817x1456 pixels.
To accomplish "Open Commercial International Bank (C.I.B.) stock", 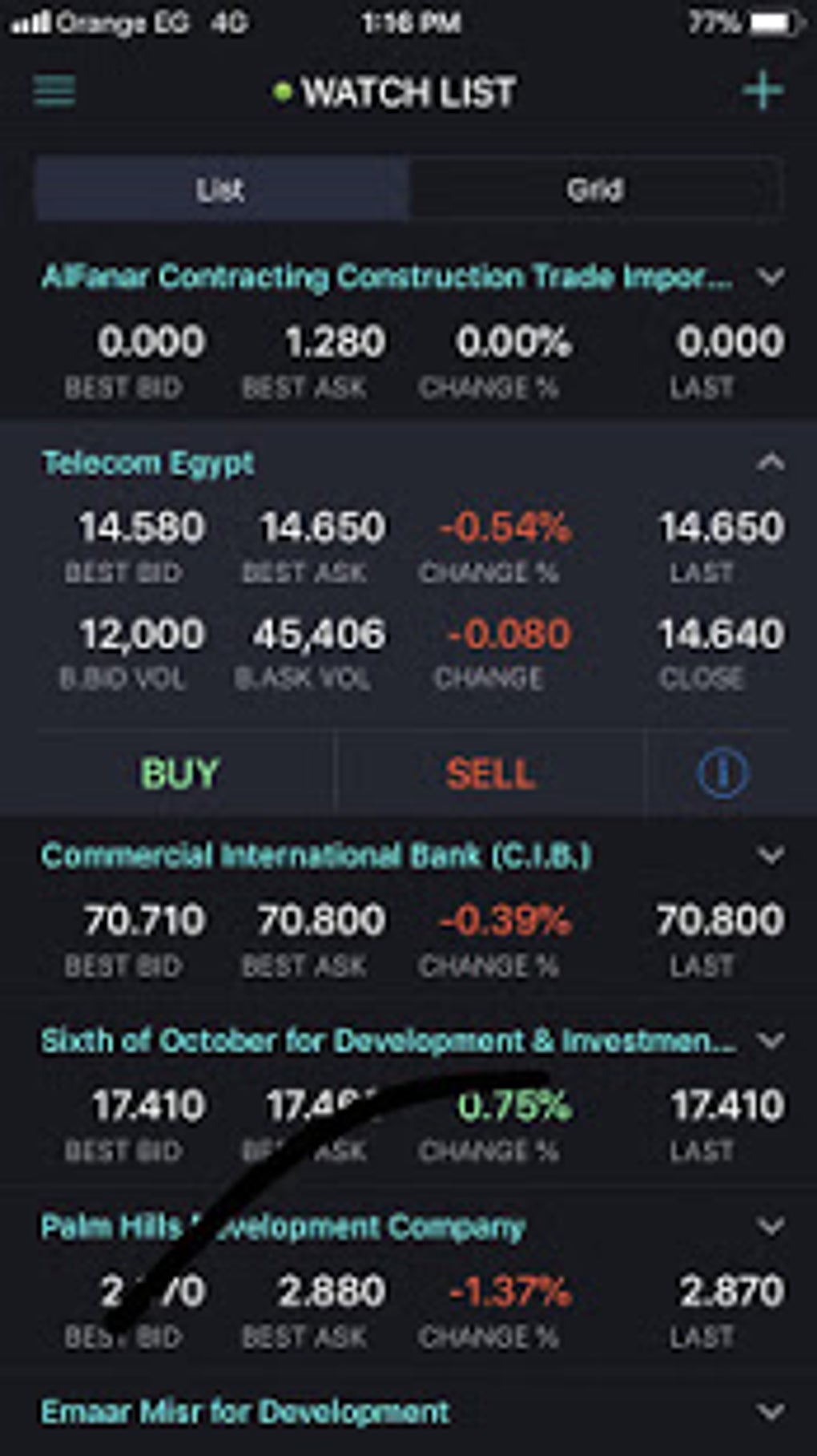I will tap(316, 856).
